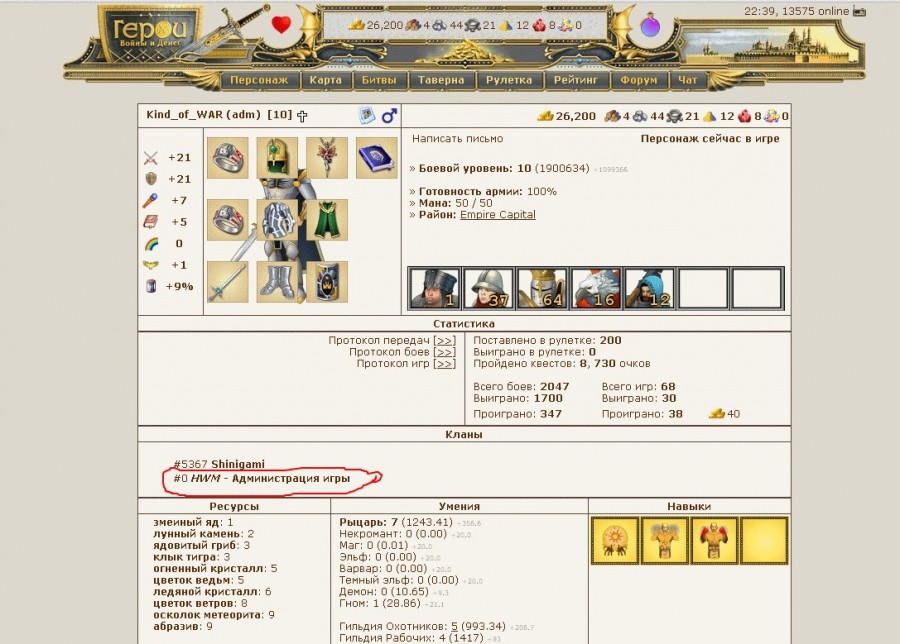
Task: Follow the Empire Capital district link
Action: coord(498,215)
